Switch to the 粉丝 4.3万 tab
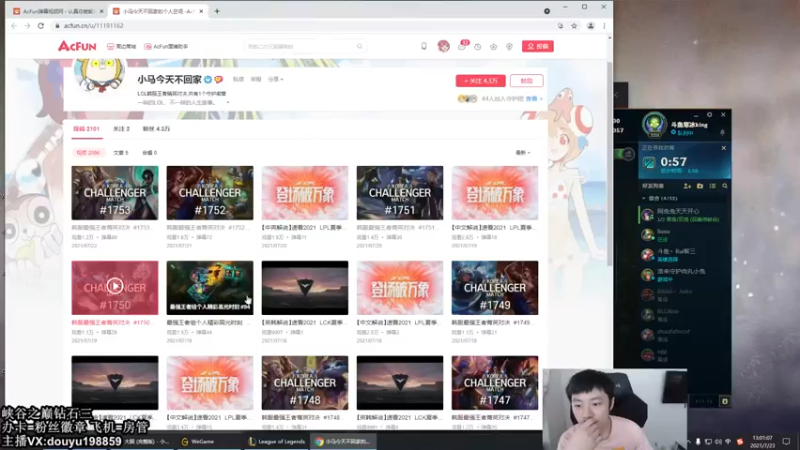 tap(156, 129)
